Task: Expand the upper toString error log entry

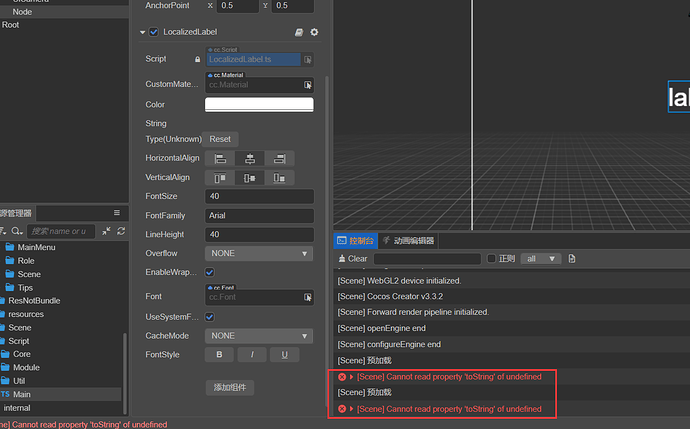Action: coord(352,377)
